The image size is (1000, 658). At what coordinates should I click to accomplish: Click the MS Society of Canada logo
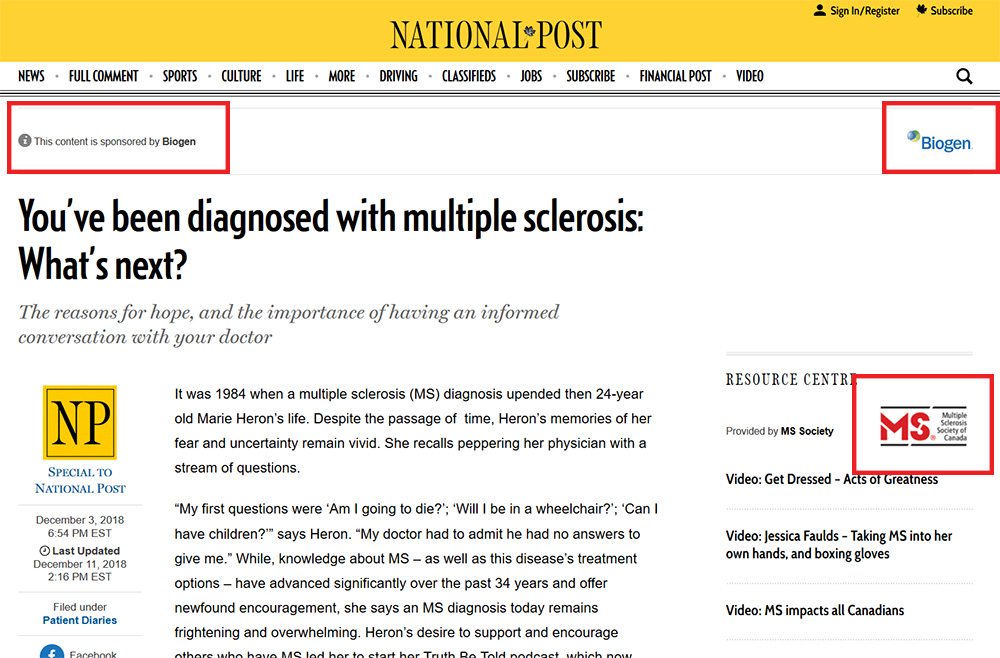(x=923, y=425)
